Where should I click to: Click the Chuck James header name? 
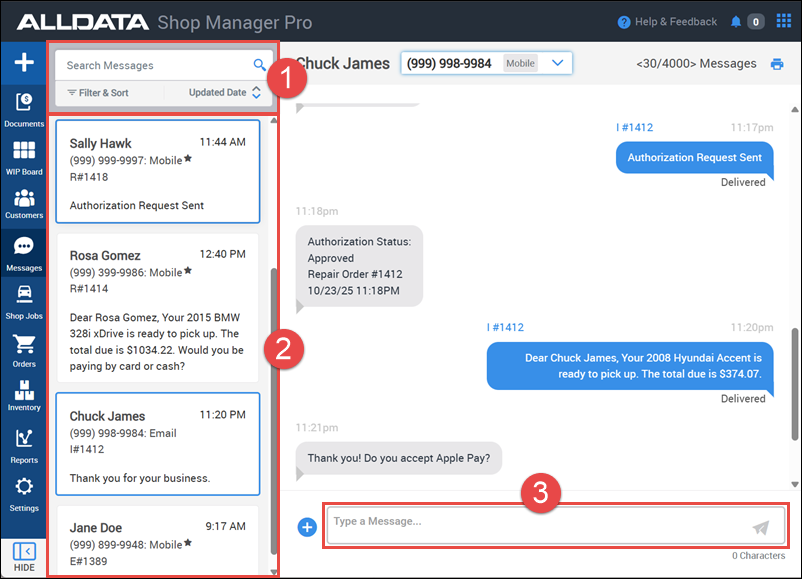click(x=343, y=63)
